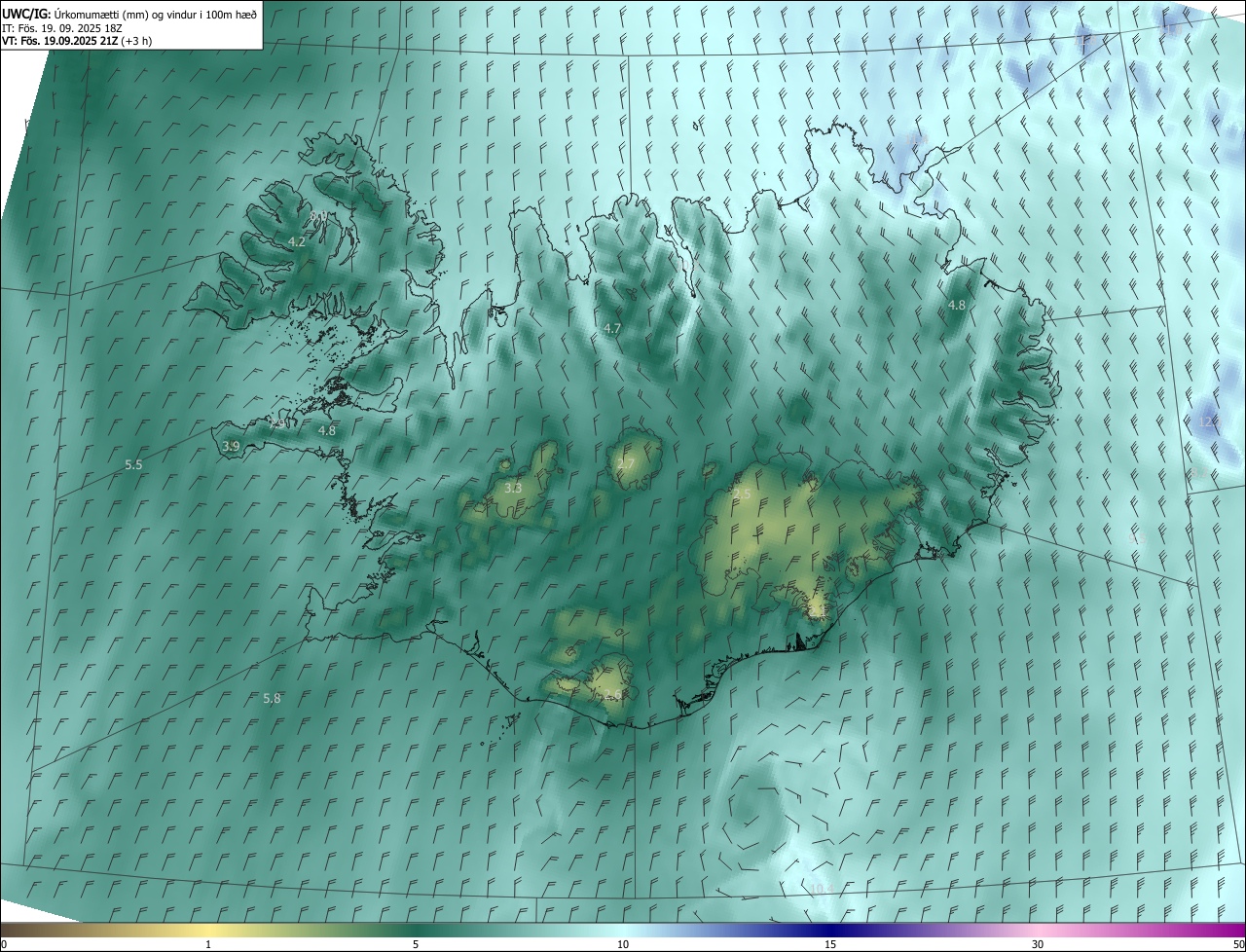Click the 10 tick on the colour scale
The width and height of the screenshot is (1246, 952).
click(623, 944)
